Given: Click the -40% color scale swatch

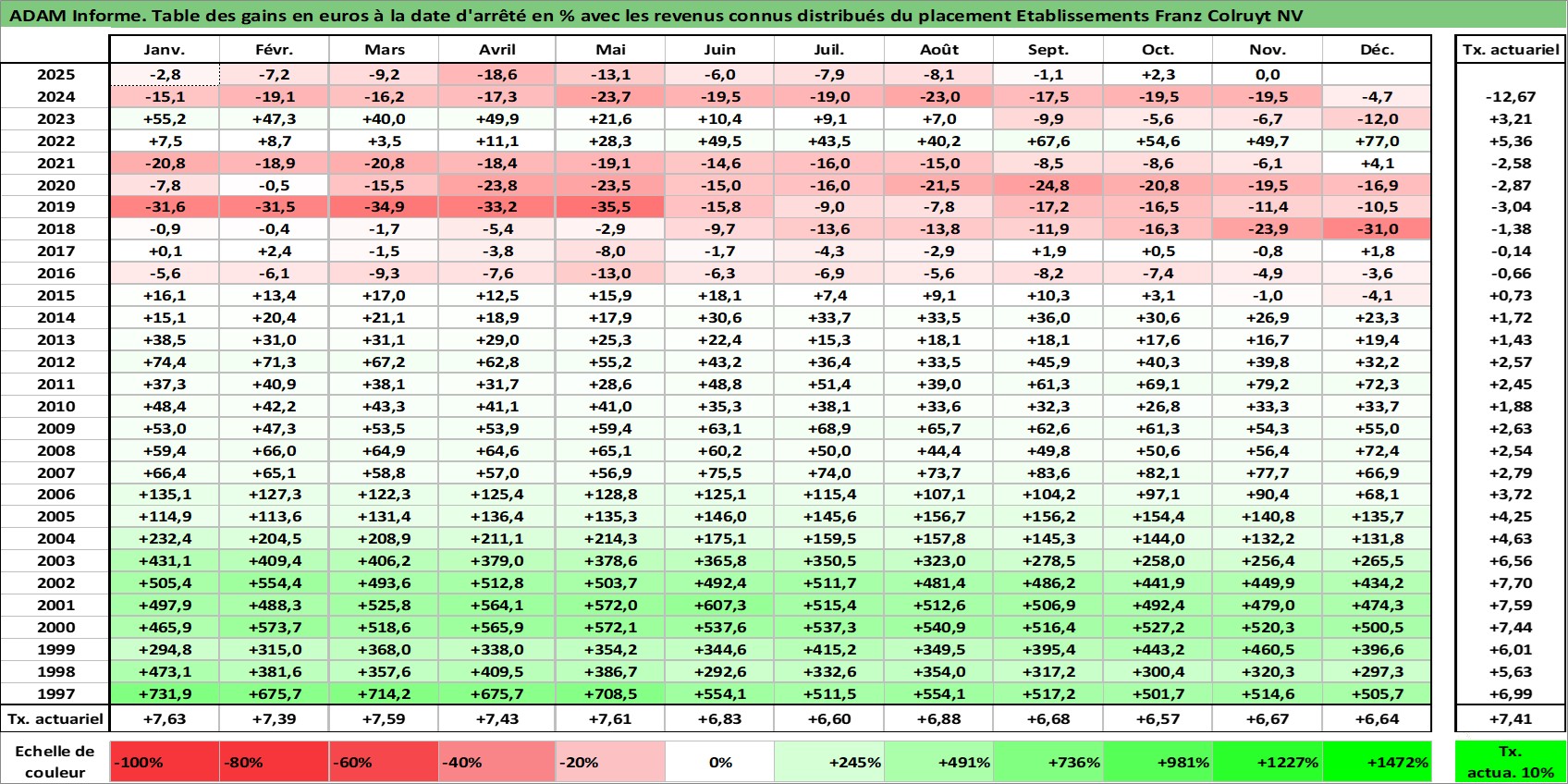Looking at the screenshot, I should tap(497, 762).
